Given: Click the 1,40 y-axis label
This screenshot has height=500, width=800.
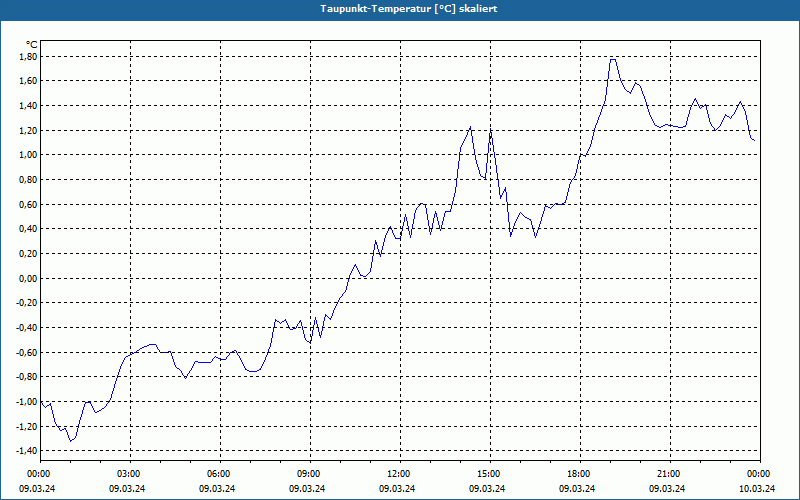Looking at the screenshot, I should click(29, 106).
